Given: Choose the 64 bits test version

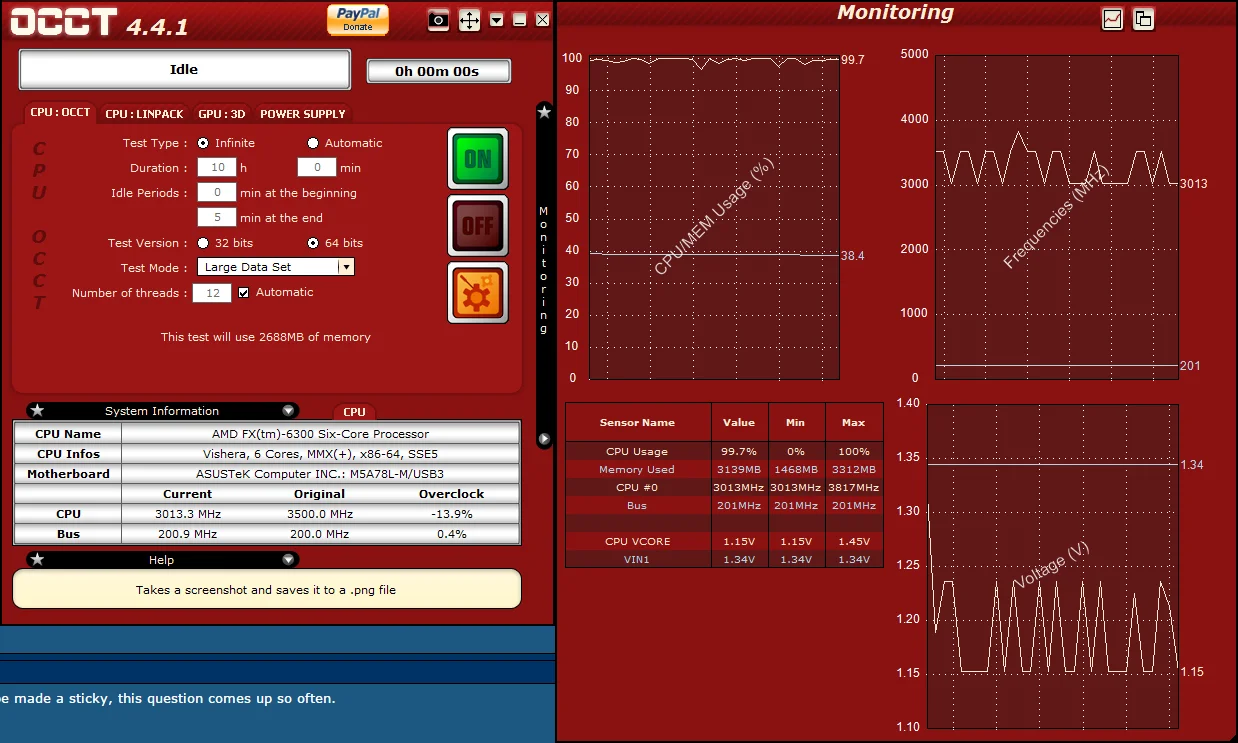Looking at the screenshot, I should pyautogui.click(x=313, y=243).
